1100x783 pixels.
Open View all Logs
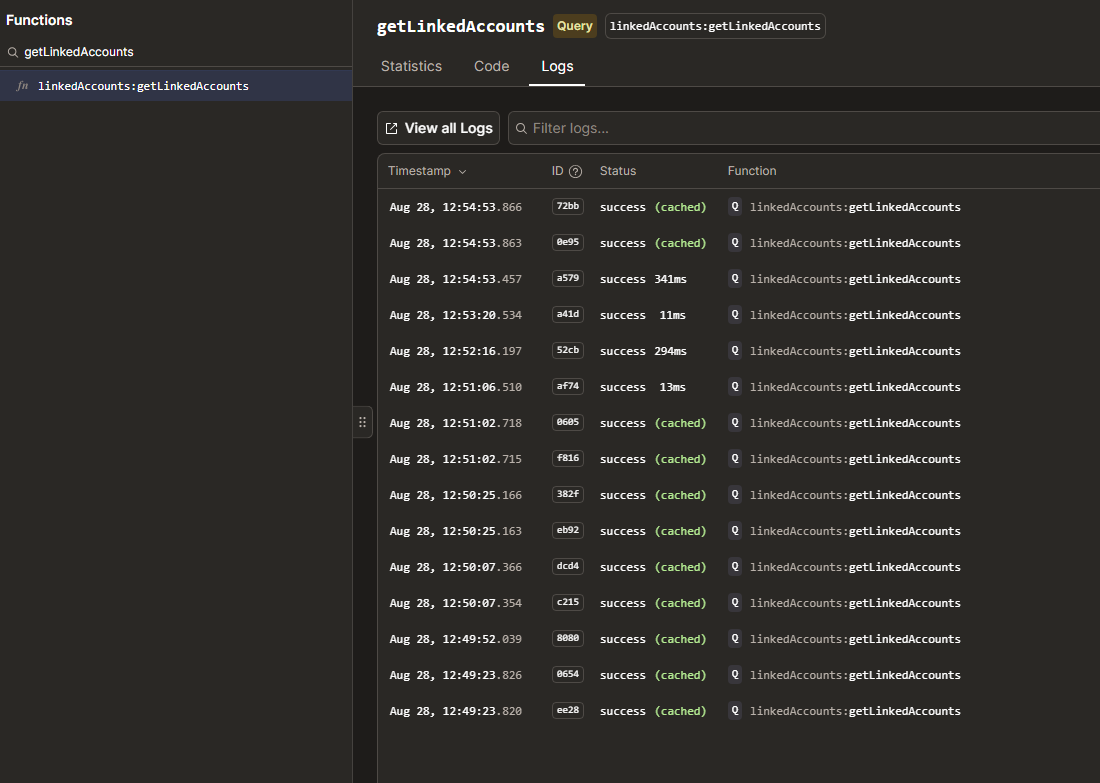click(438, 128)
